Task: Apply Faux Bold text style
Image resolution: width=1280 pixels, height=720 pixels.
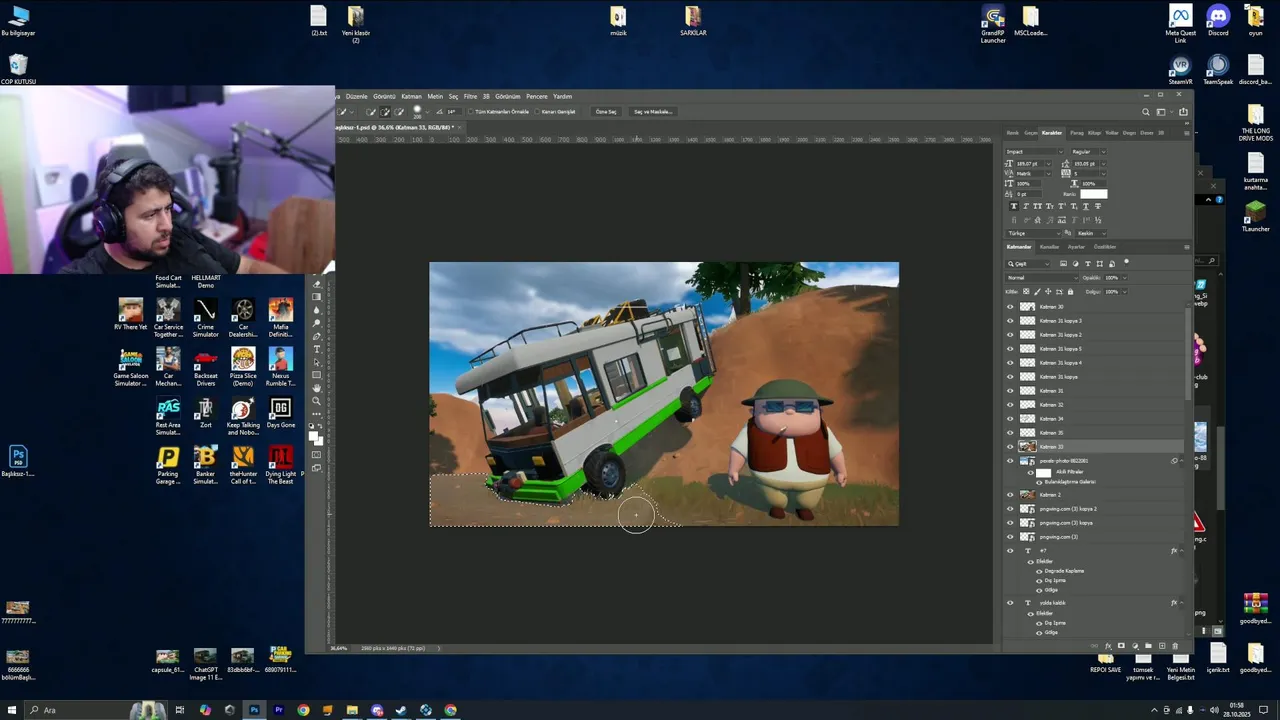Action: coord(1014,206)
